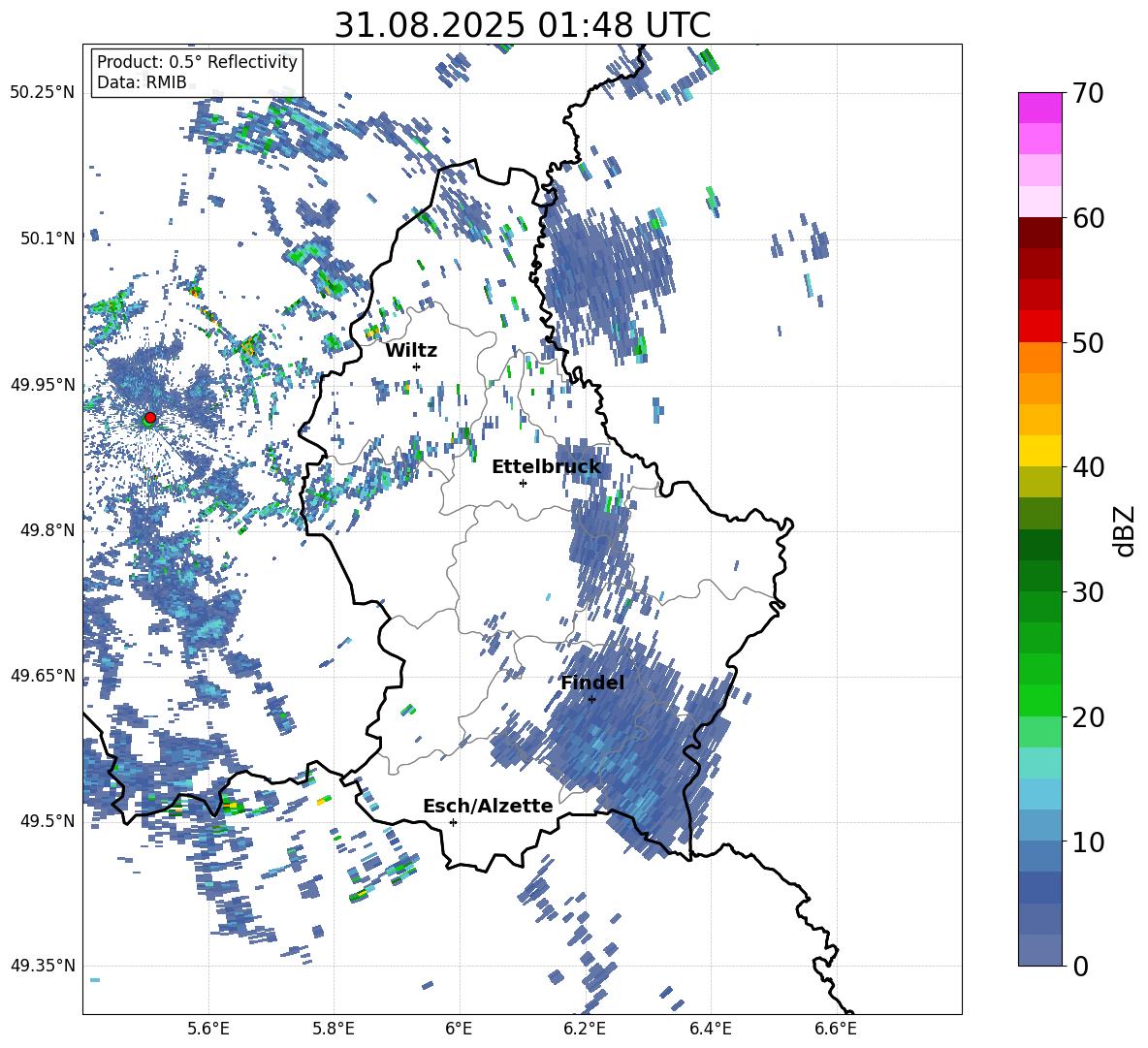Click the 50 tick on colorbar
The image size is (1148, 1048).
tap(1088, 343)
